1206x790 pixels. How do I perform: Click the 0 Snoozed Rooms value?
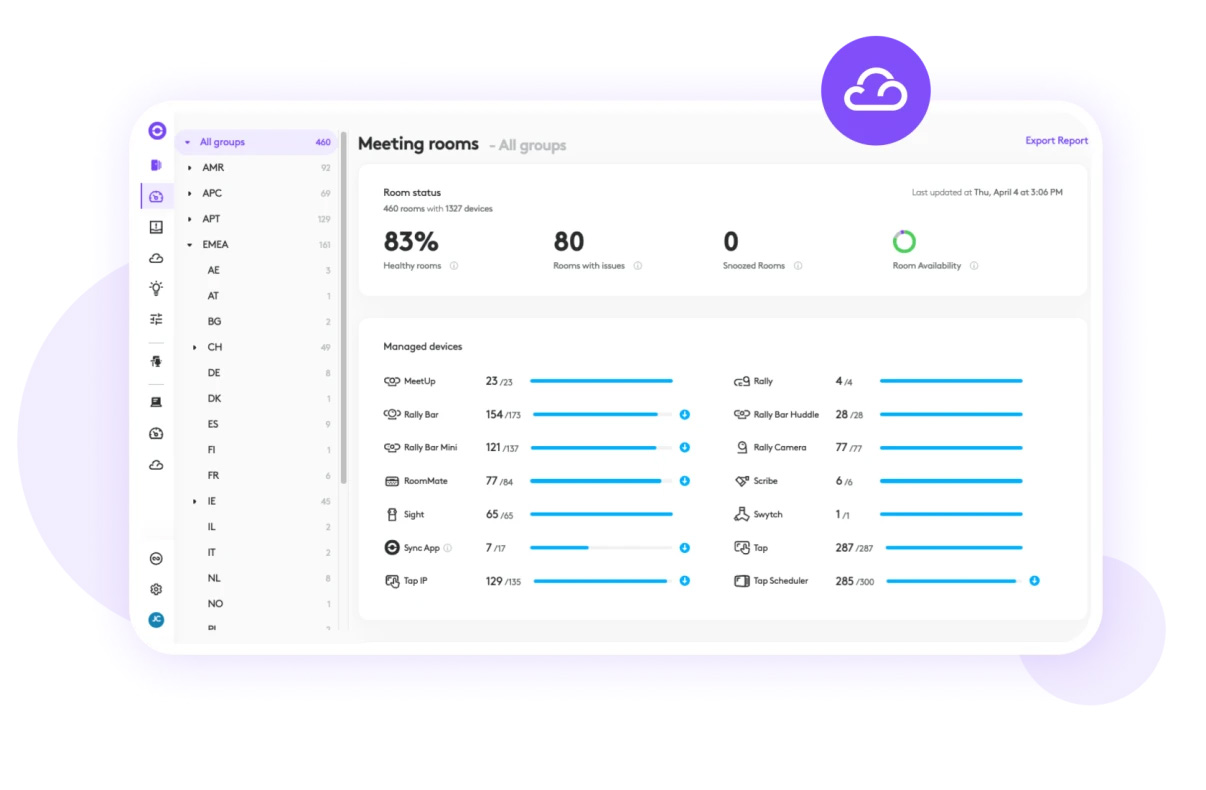(x=731, y=242)
